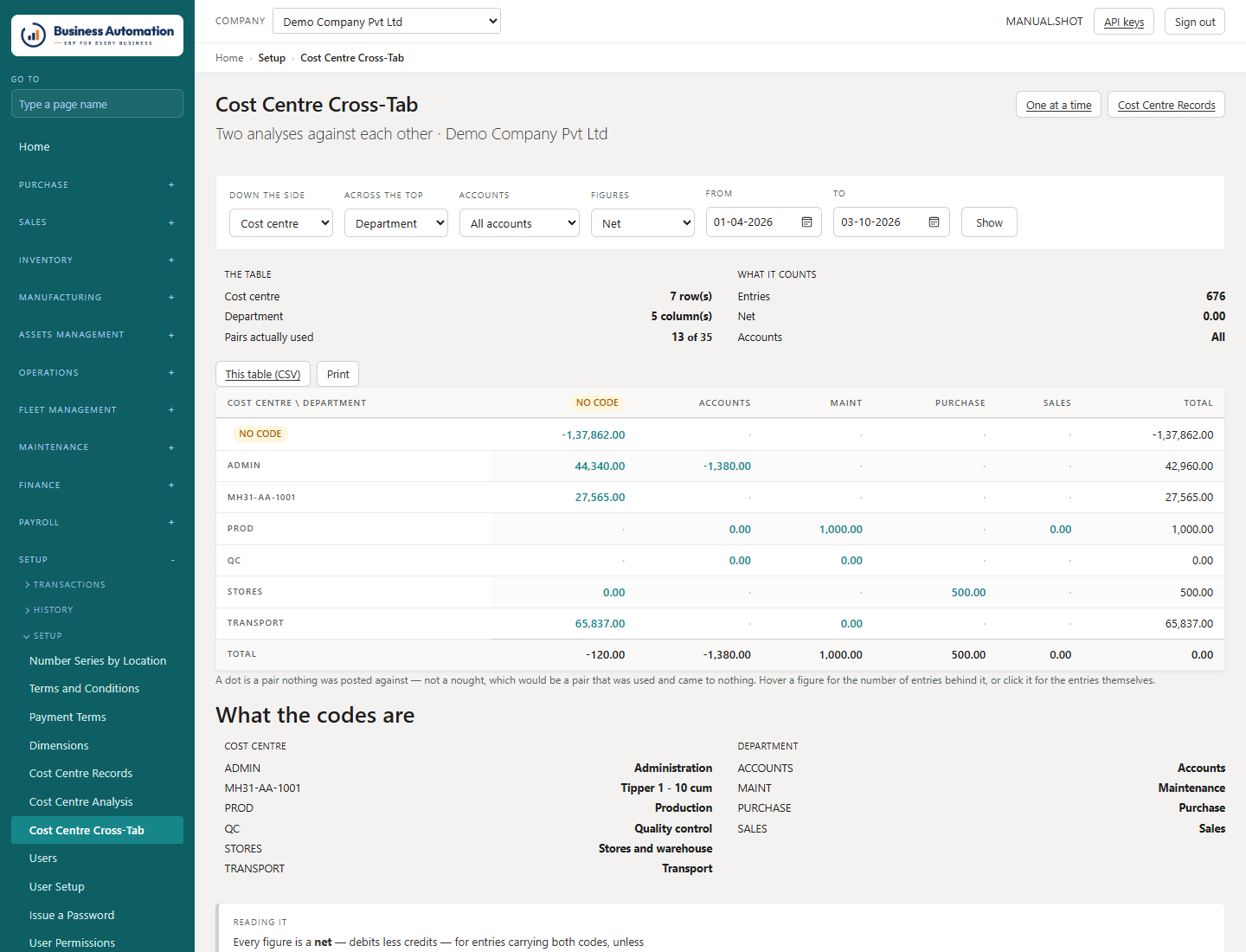Expand the Payroll sidebar section
This screenshot has width=1246, height=952.
click(97, 523)
